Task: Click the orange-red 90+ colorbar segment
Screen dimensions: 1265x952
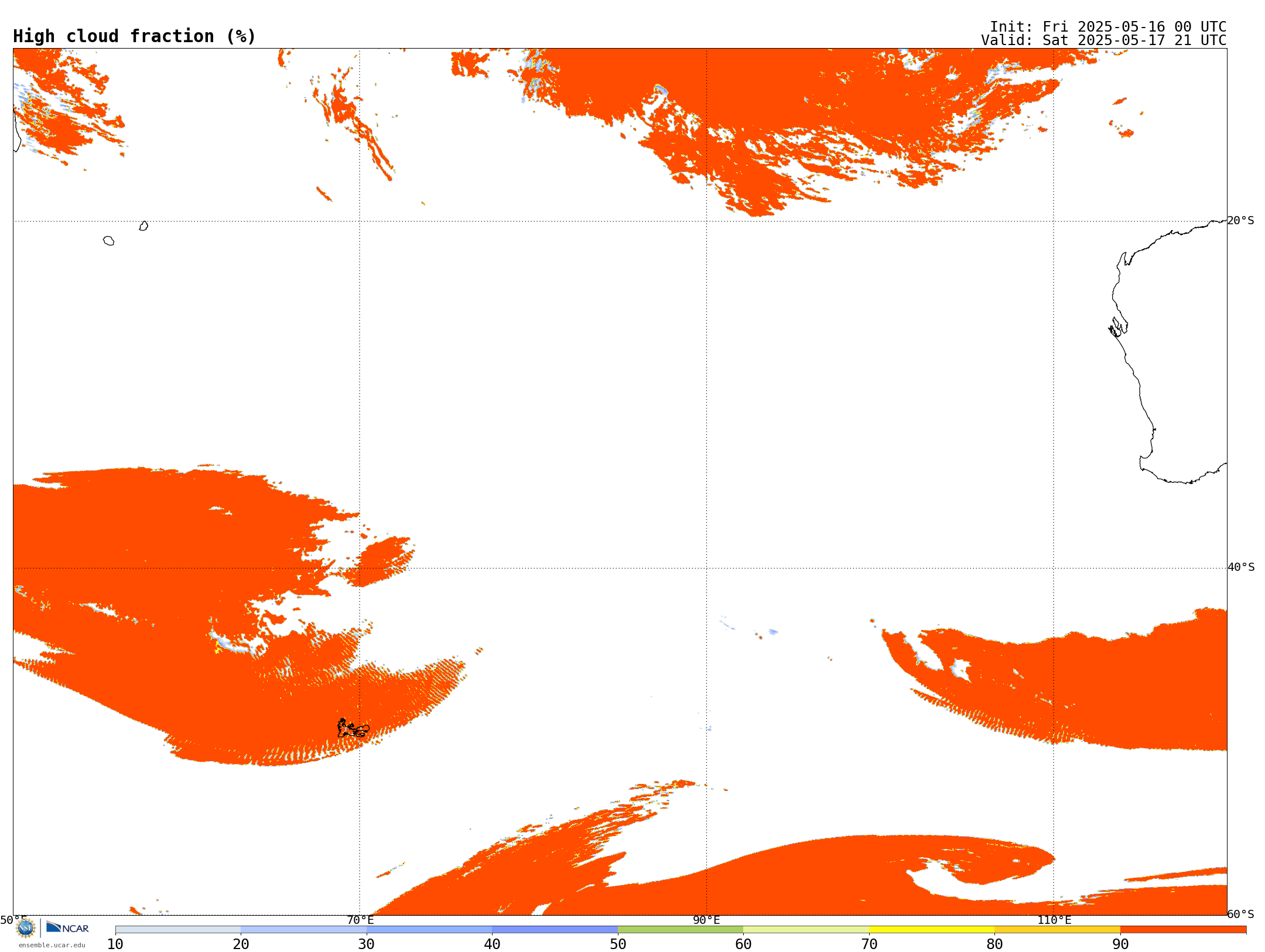Action: pyautogui.click(x=1183, y=930)
